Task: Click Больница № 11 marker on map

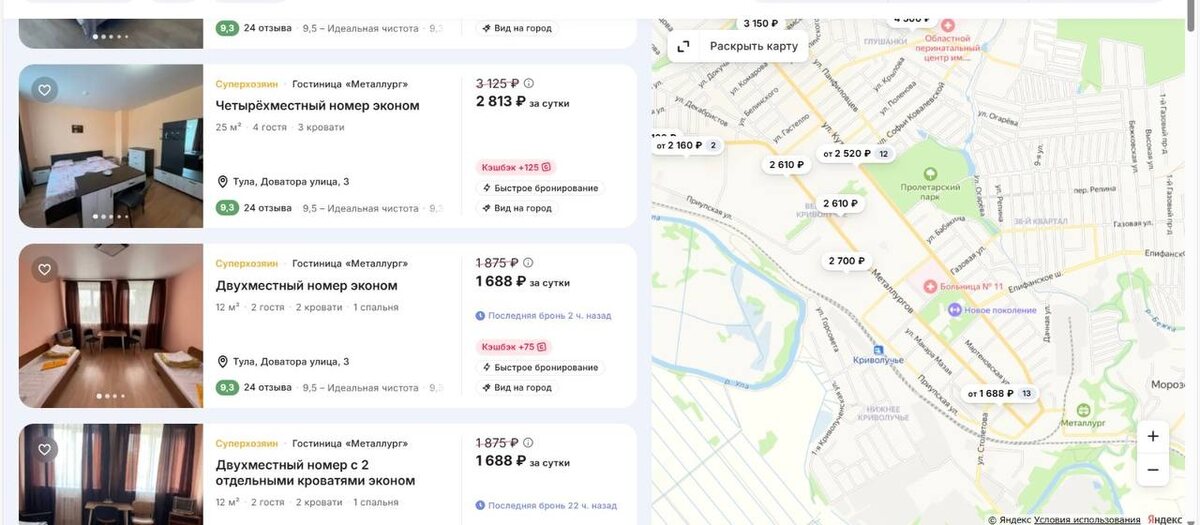Action: 931,287
